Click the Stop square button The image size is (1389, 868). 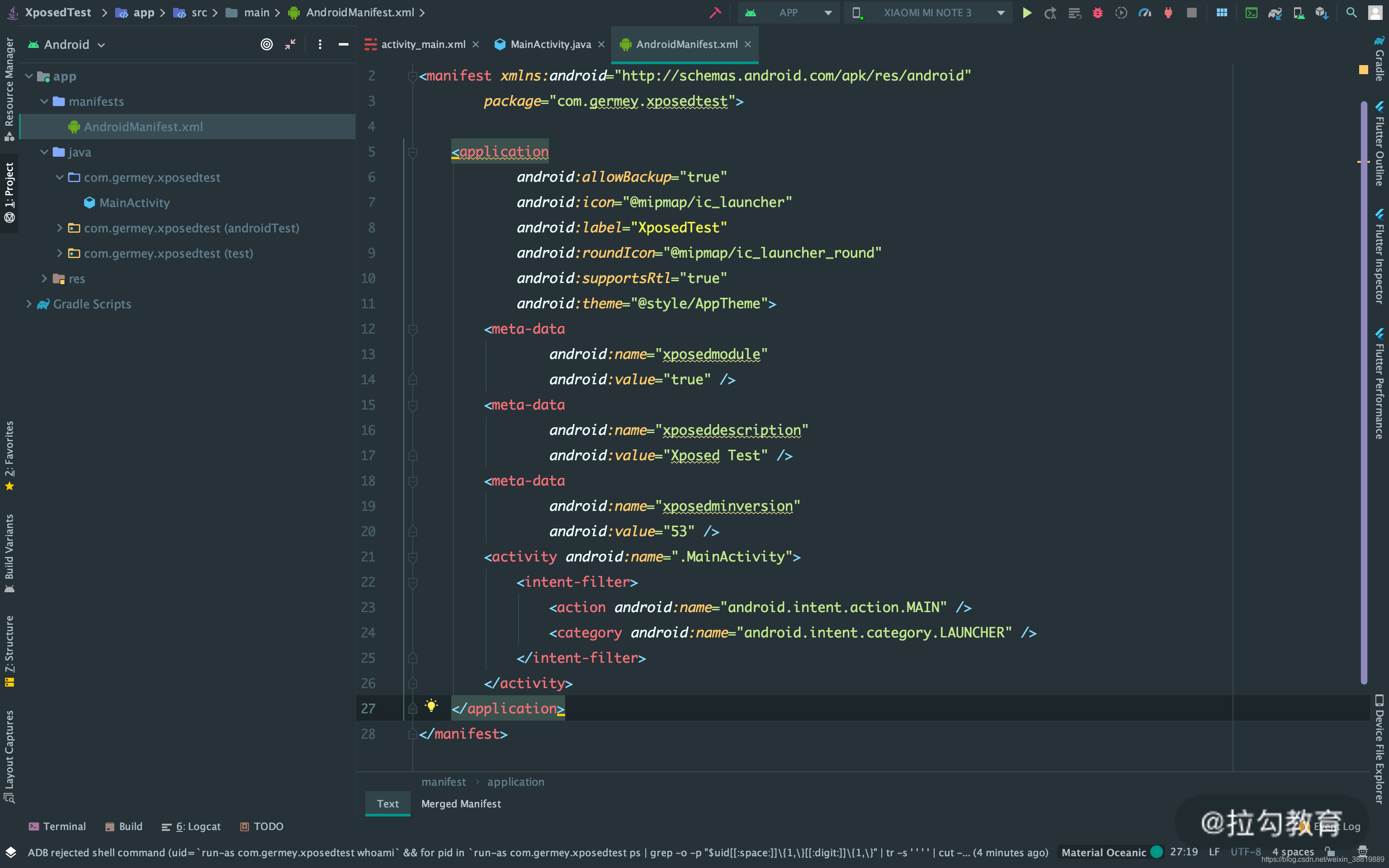coord(1191,13)
